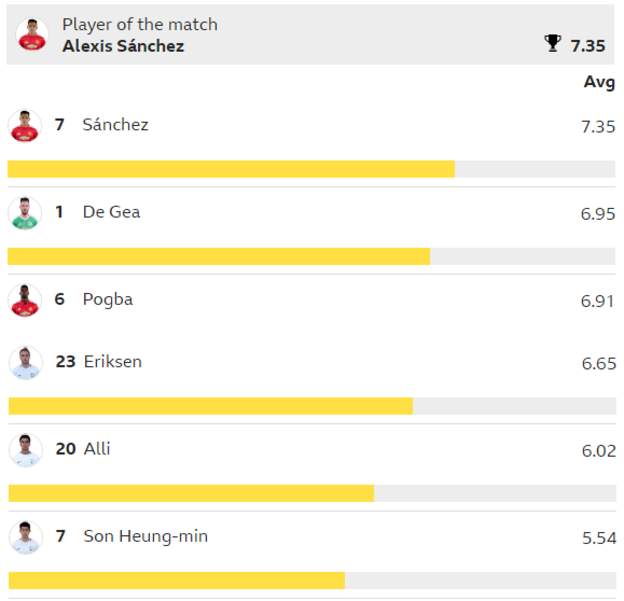Click Alli's yellow rating bar
Screen dimensions: 624x601
point(191,493)
